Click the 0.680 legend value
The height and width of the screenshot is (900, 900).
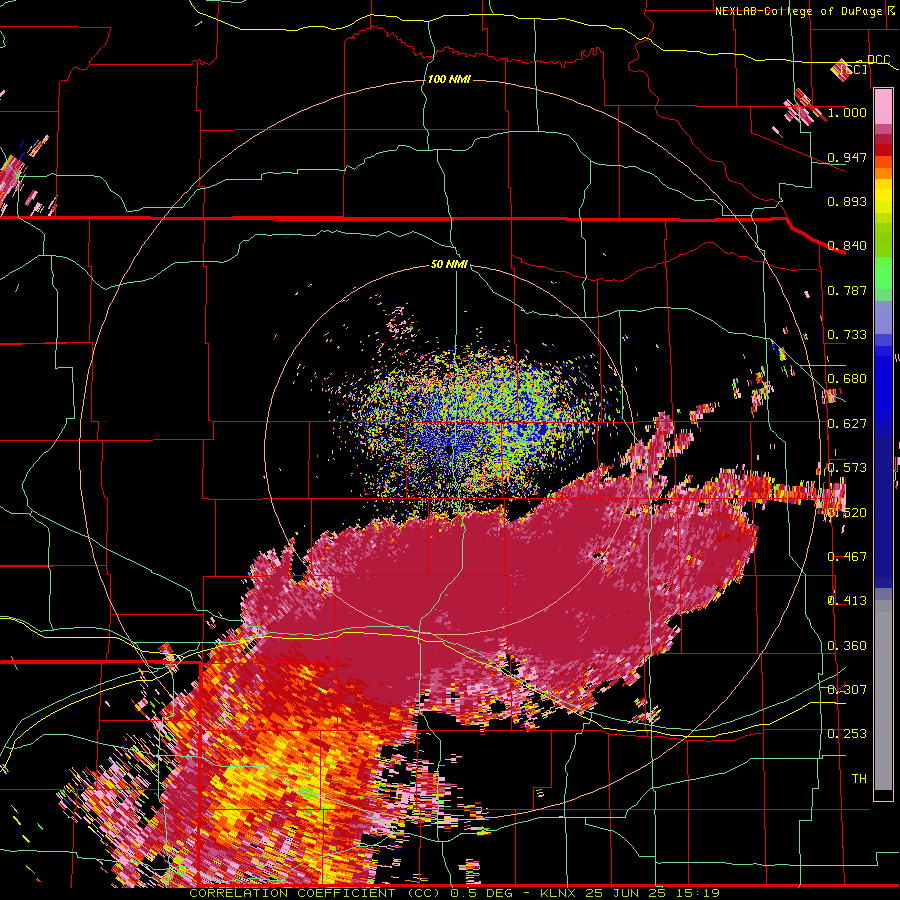pyautogui.click(x=847, y=379)
